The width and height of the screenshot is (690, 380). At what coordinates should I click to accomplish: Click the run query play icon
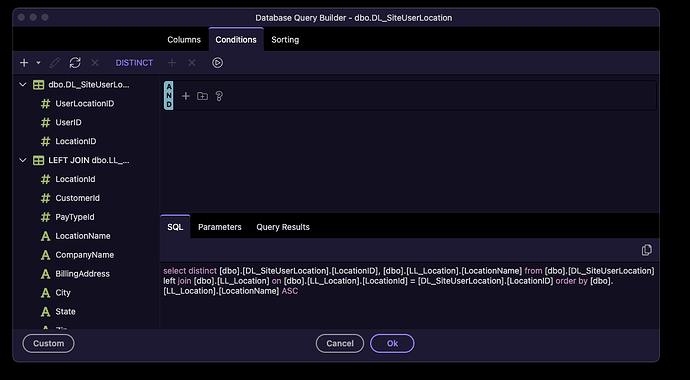click(x=217, y=63)
